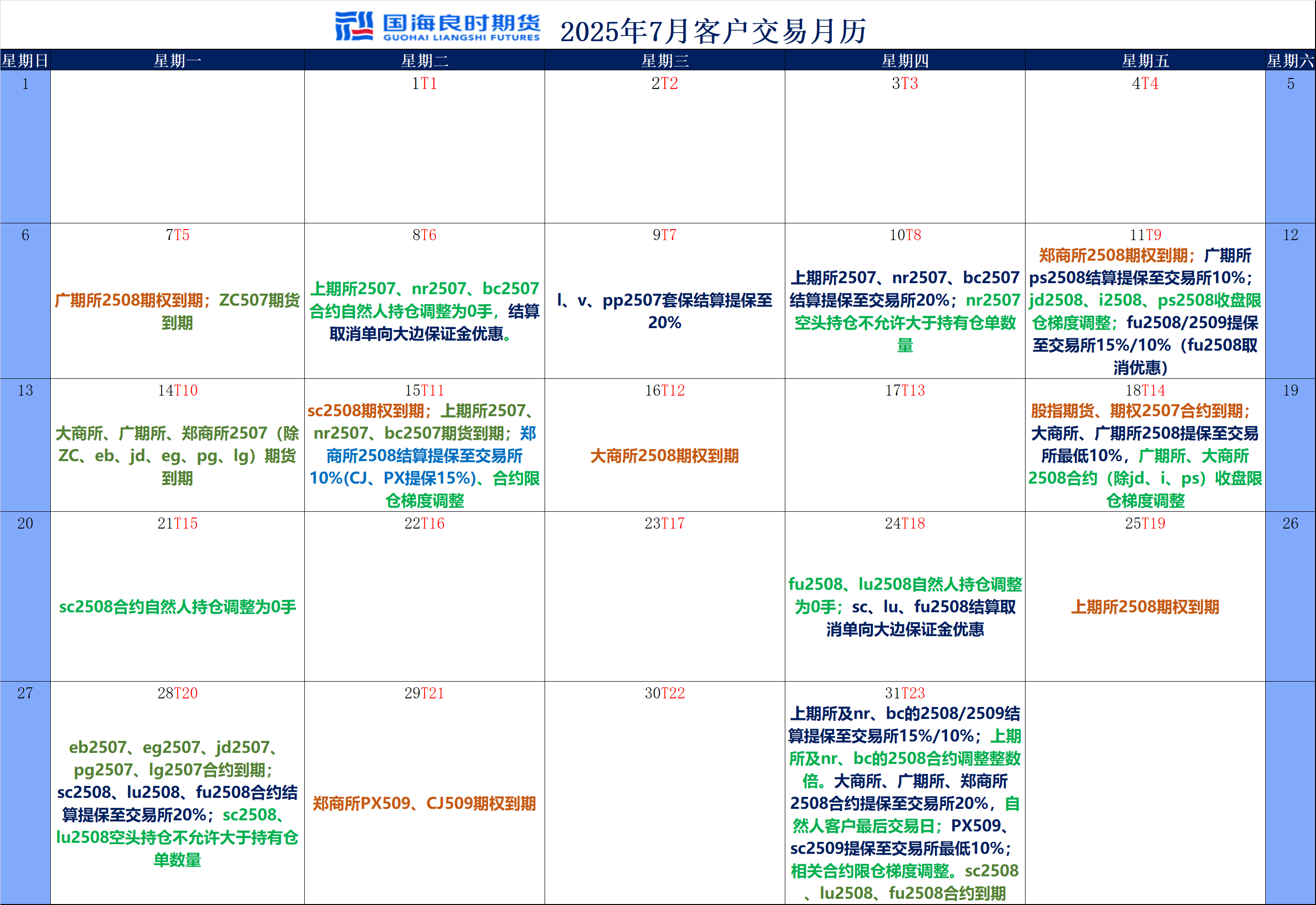Click the date label 22T16

[424, 523]
